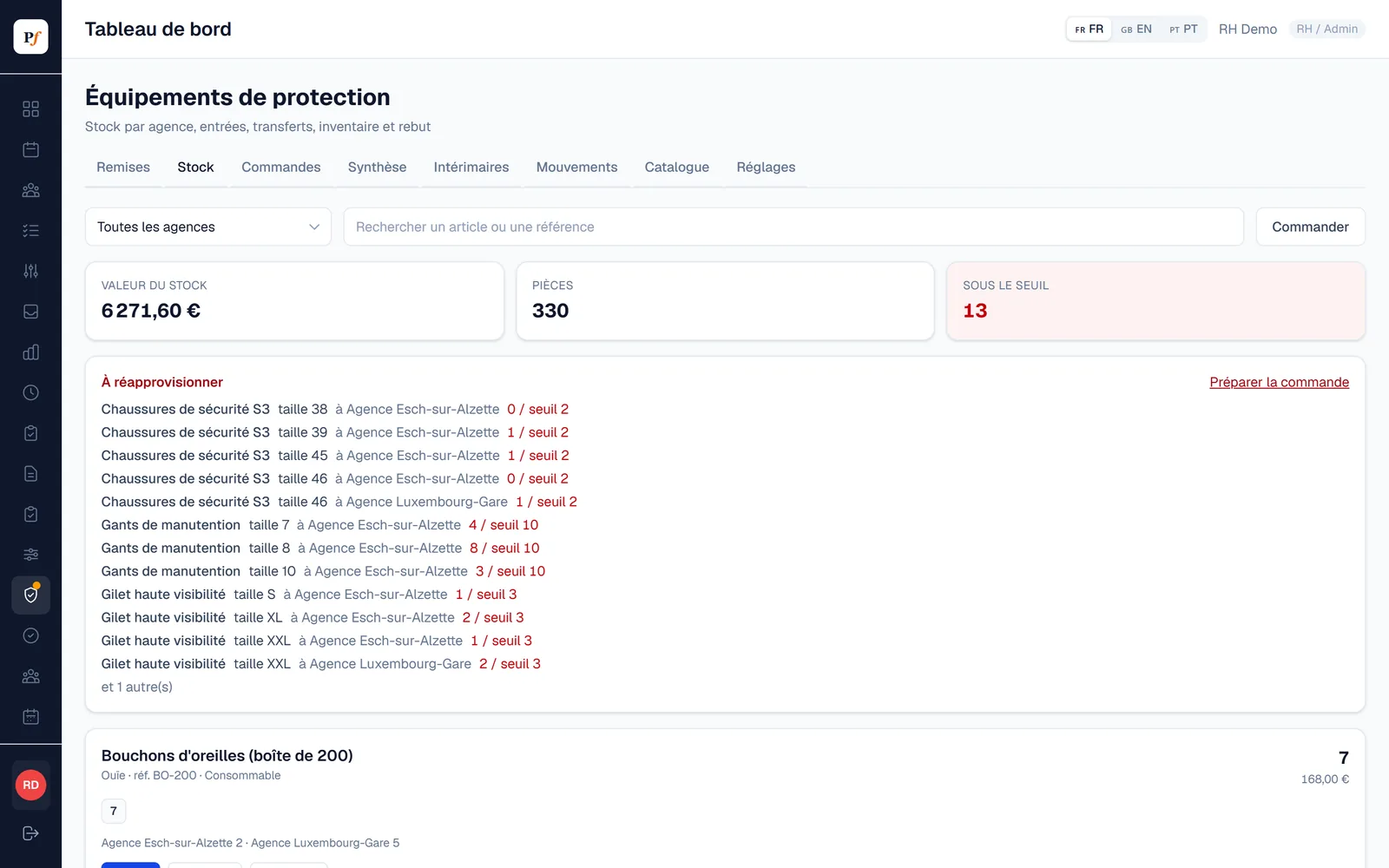Screen dimensions: 1389x868
Task: Select the Stock tab
Action: (x=195, y=167)
